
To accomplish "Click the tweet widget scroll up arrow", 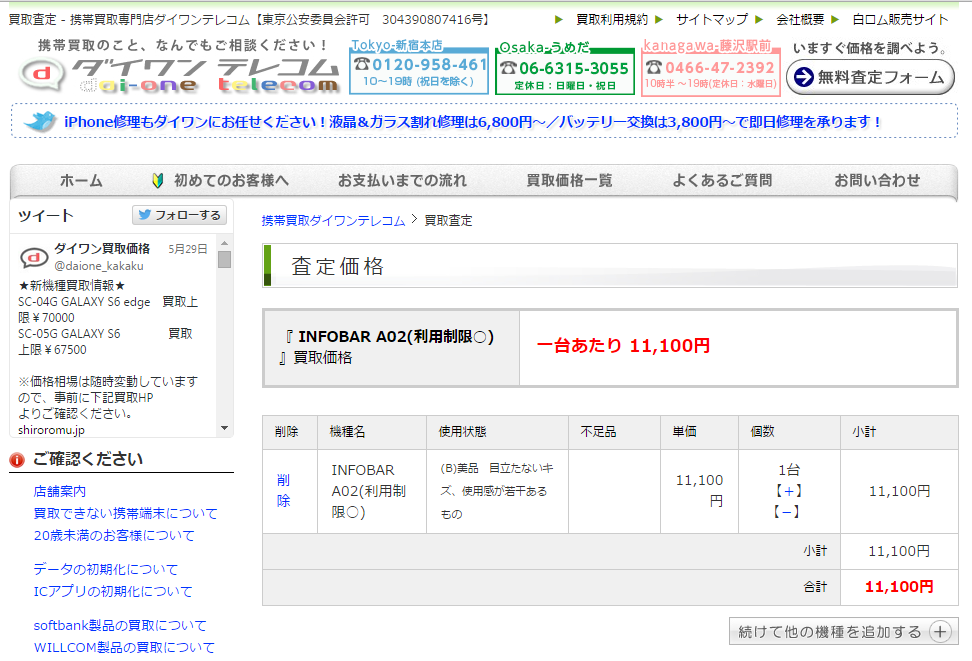I will [x=224, y=244].
